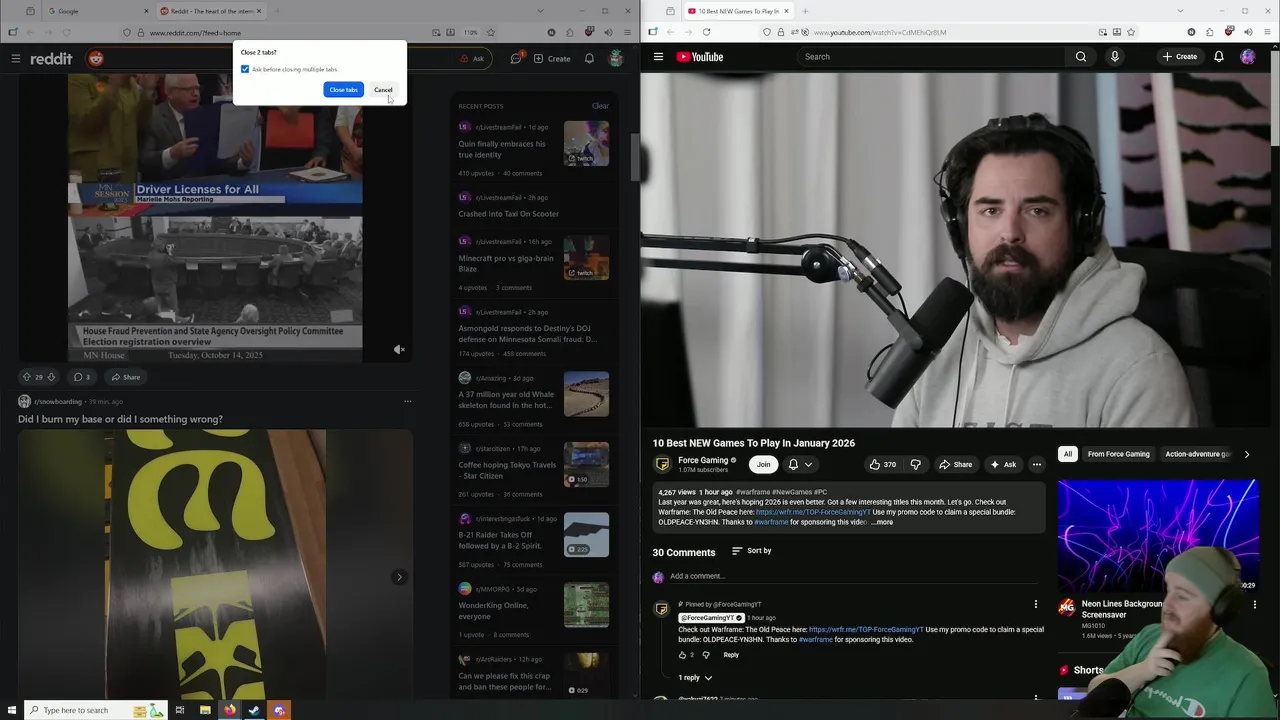The height and width of the screenshot is (720, 1280).
Task: Select Action-adventure games chip
Action: point(1196,454)
